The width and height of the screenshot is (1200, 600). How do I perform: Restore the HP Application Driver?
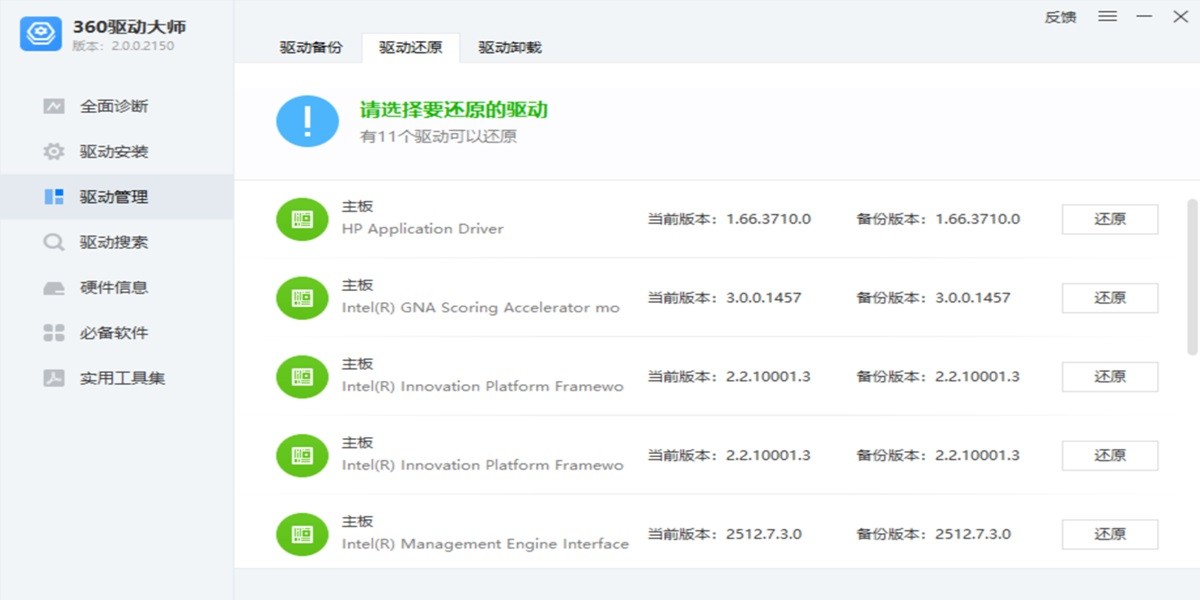click(x=1109, y=219)
